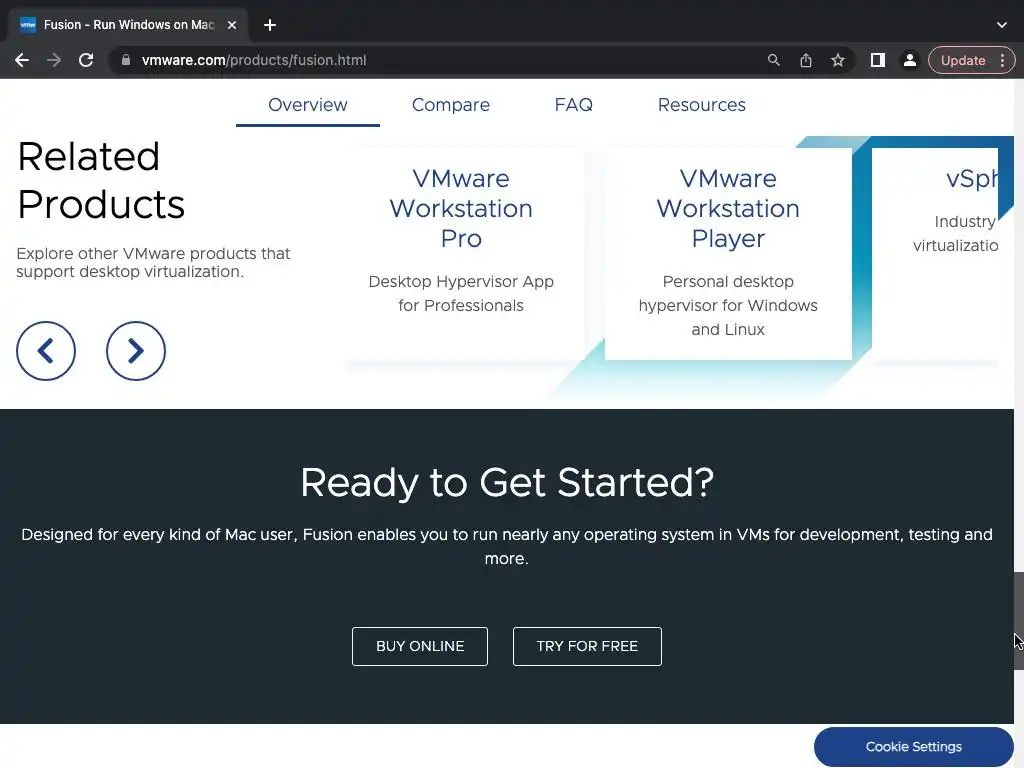1024x768 pixels.
Task: Click the browser forward arrow
Action: (x=54, y=60)
